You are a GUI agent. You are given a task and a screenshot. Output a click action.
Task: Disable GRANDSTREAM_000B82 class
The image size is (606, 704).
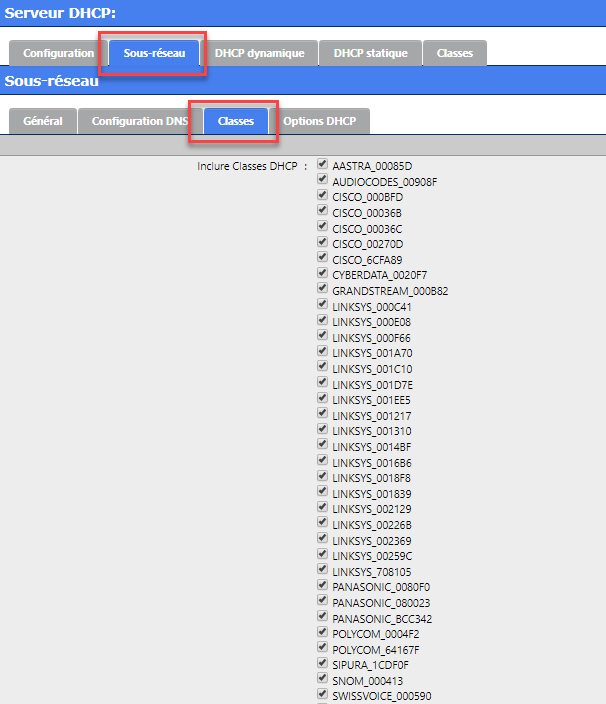(322, 288)
